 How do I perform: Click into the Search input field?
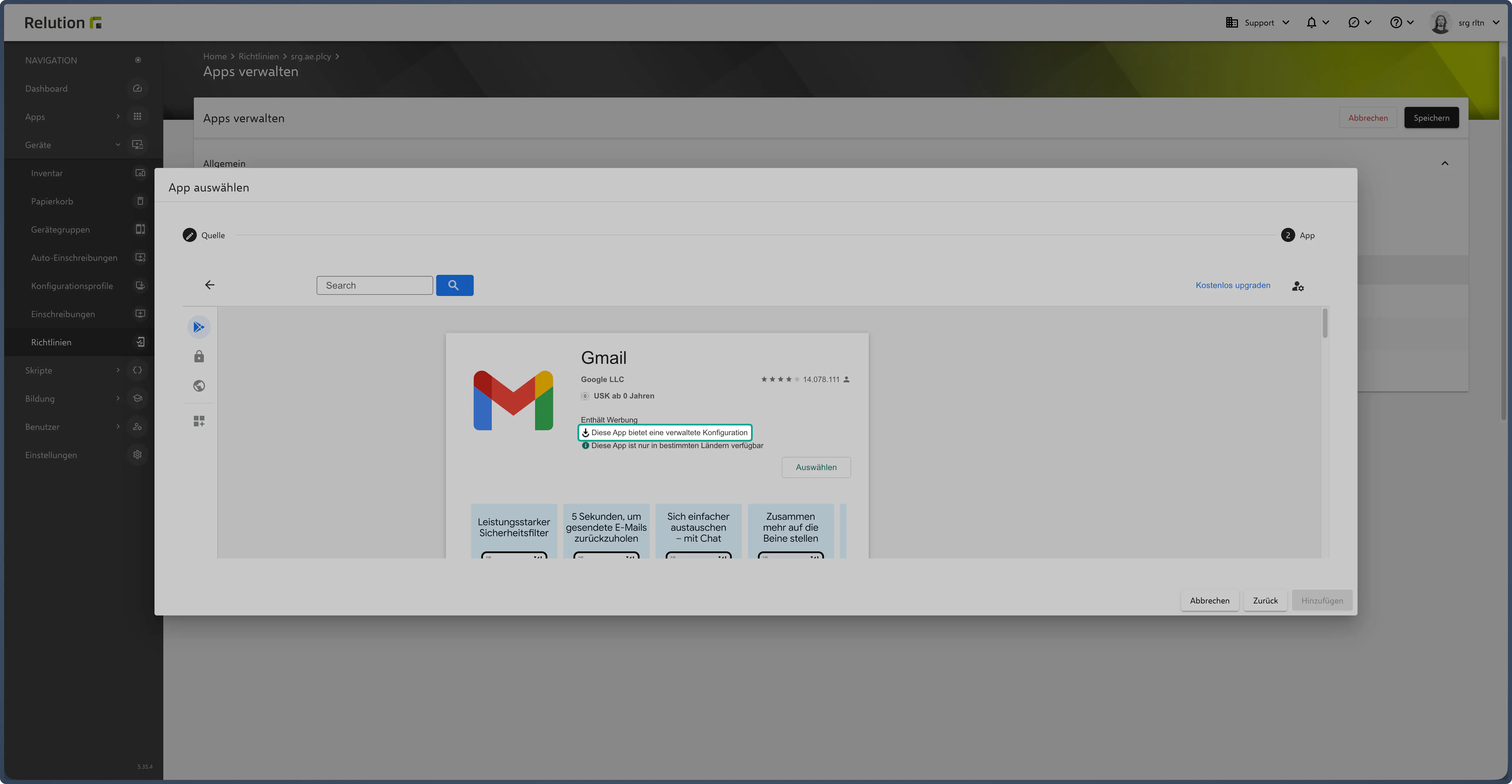tap(374, 285)
